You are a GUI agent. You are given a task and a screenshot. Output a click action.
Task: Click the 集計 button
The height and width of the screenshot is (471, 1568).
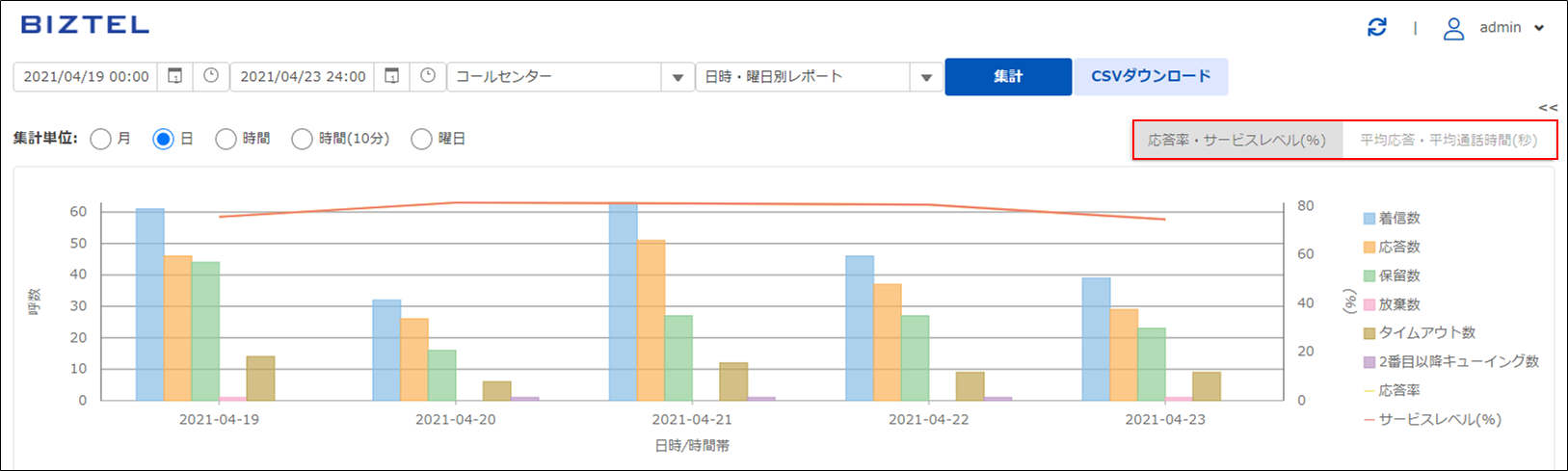coord(1008,77)
